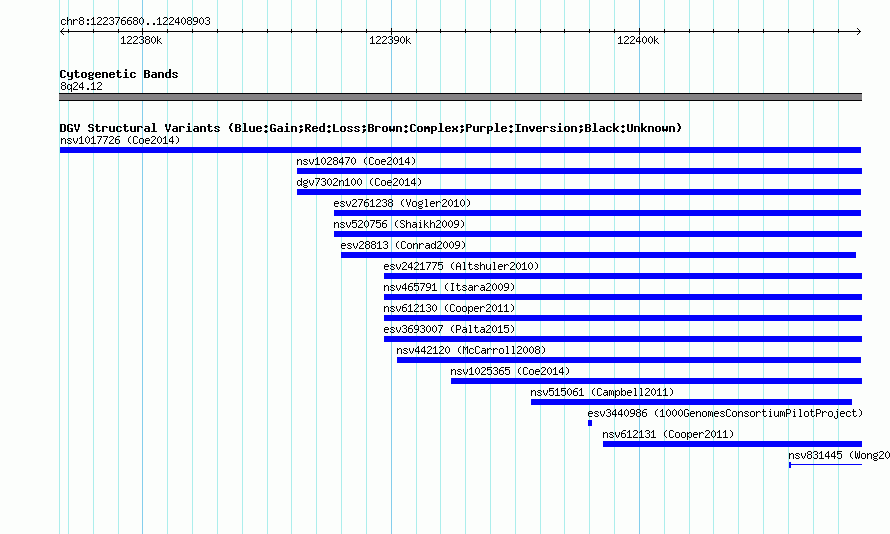
Task: Select the gray 8q24.12 cytogenetic band bar
Action: (460, 97)
